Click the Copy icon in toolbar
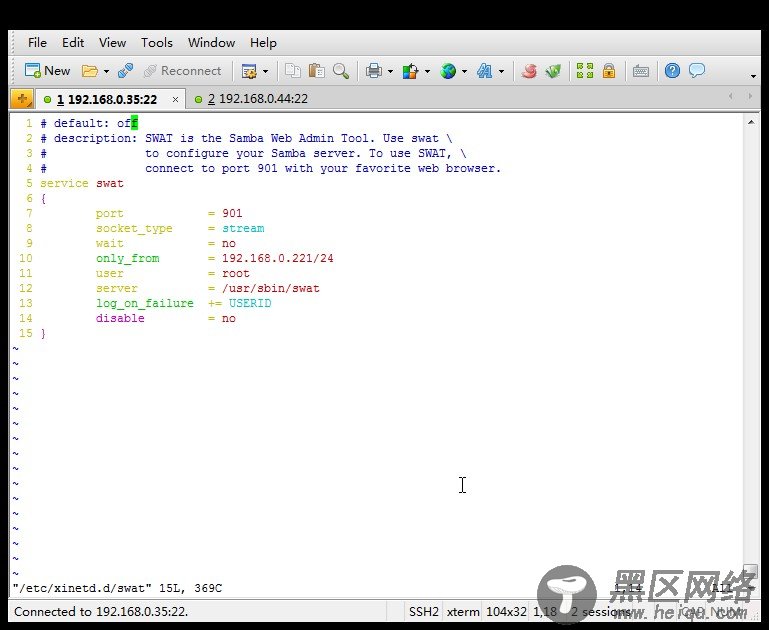The image size is (769, 630). (x=293, y=71)
